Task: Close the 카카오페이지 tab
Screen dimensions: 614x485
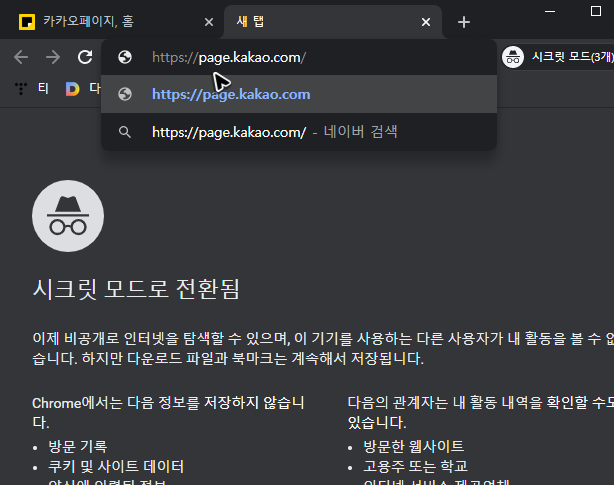Action: [x=209, y=22]
